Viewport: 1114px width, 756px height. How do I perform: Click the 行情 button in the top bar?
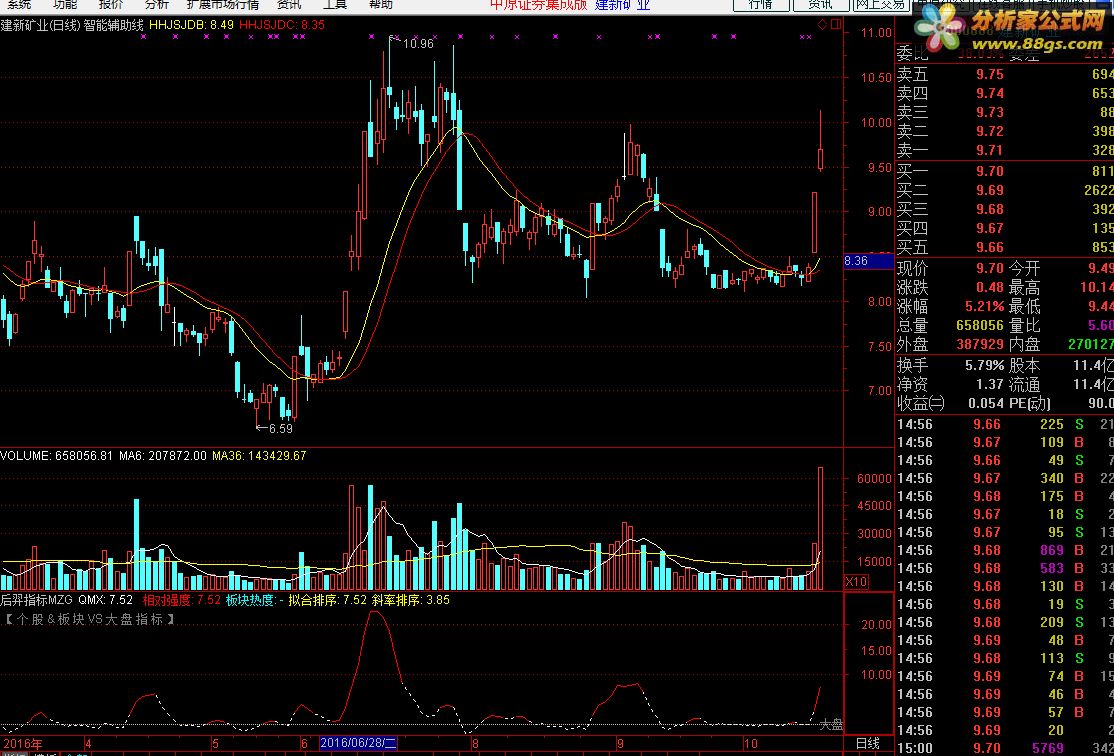tap(760, 4)
